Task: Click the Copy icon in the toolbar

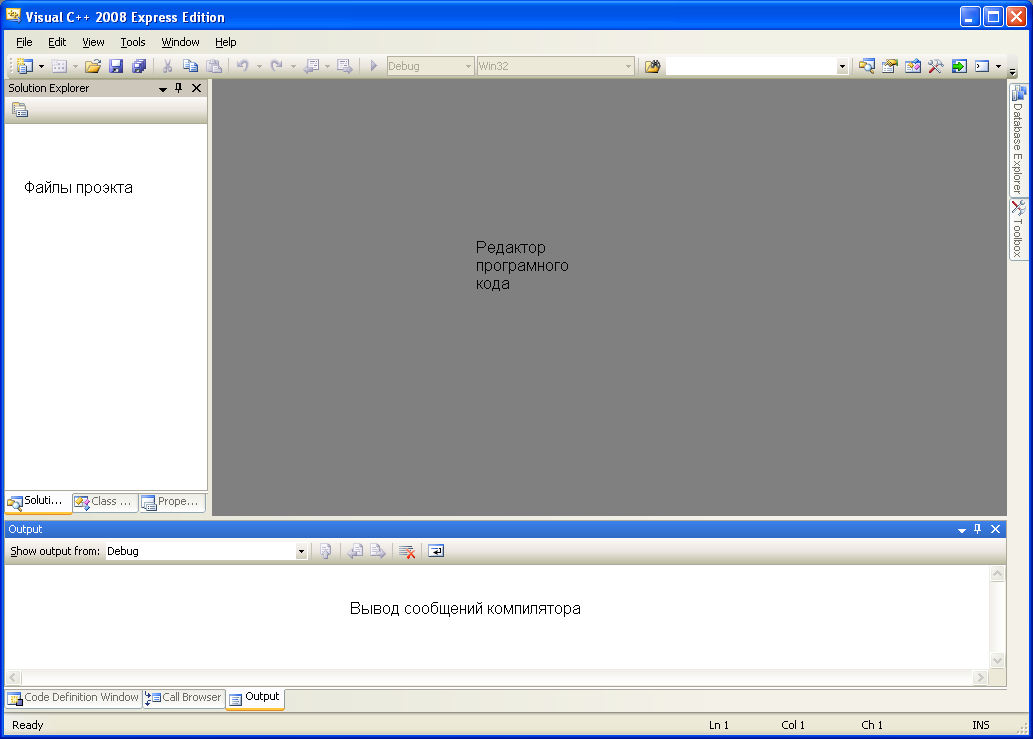Action: 190,66
